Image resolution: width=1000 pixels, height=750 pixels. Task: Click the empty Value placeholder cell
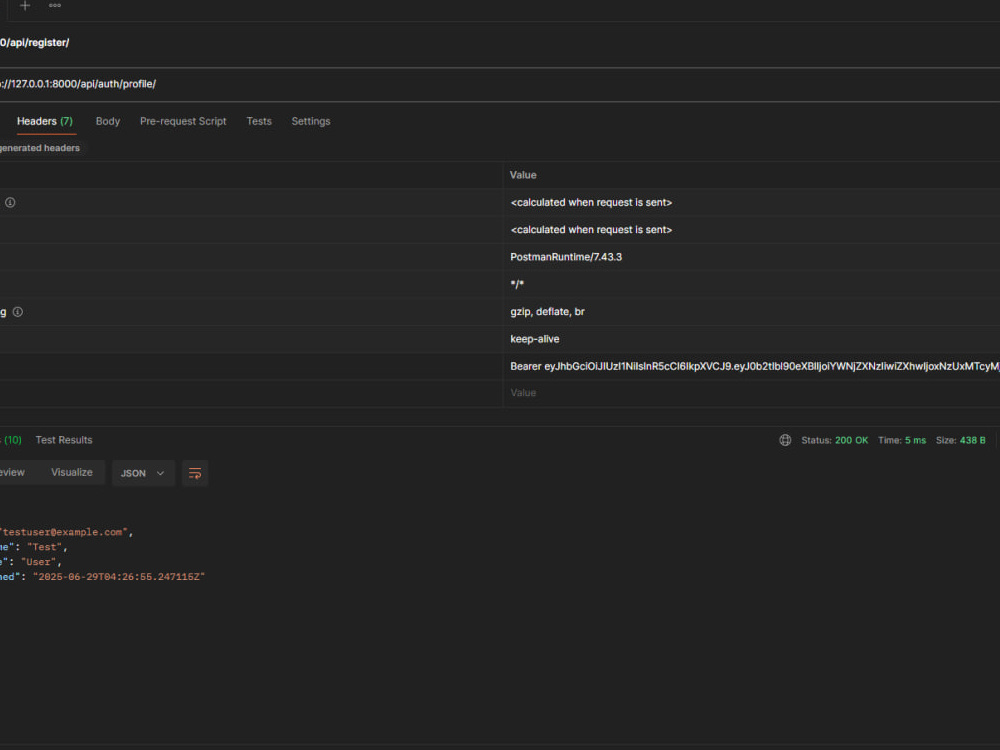[x=751, y=393]
